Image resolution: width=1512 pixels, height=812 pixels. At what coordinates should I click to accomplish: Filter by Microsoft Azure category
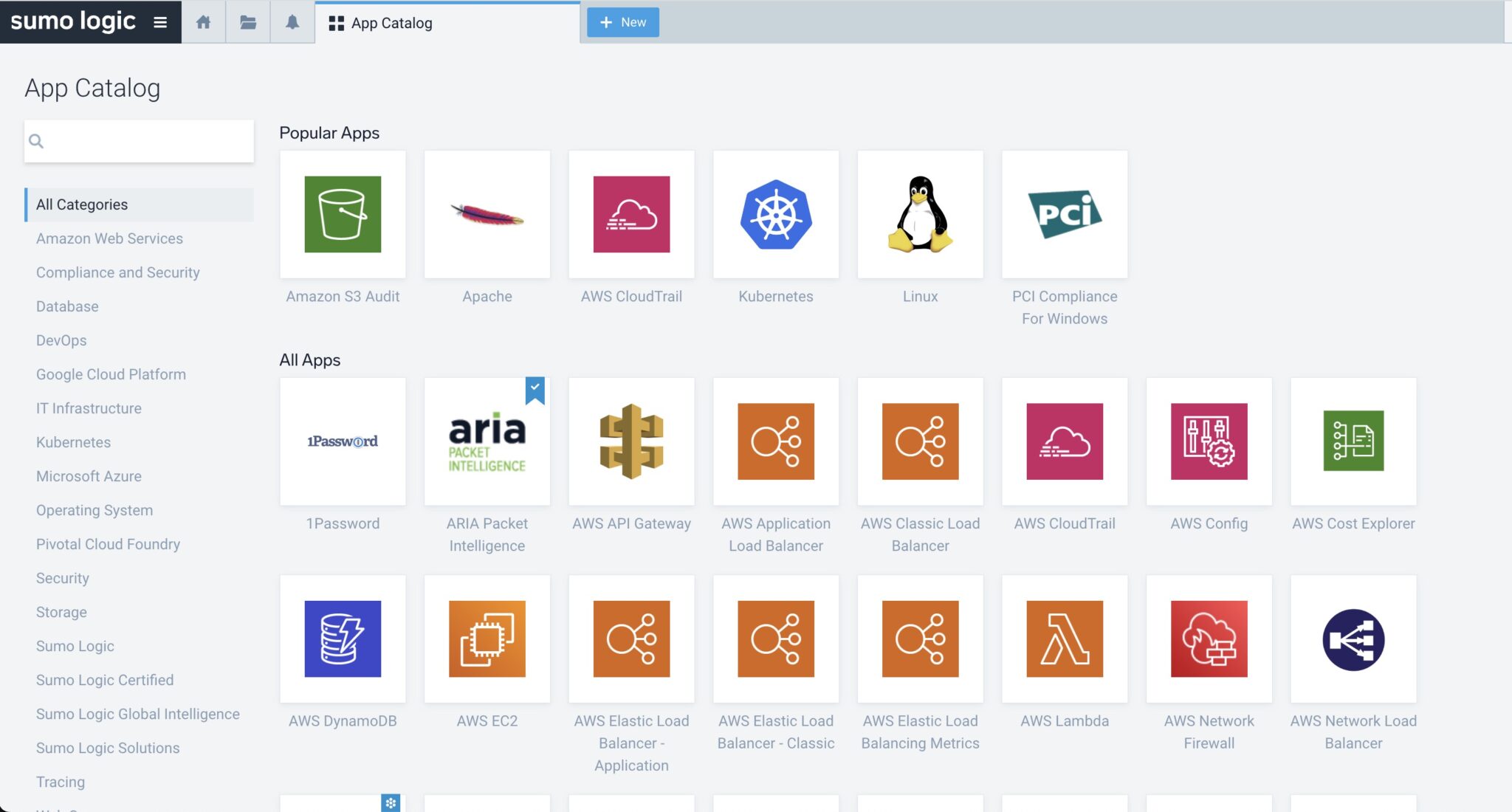tap(89, 476)
